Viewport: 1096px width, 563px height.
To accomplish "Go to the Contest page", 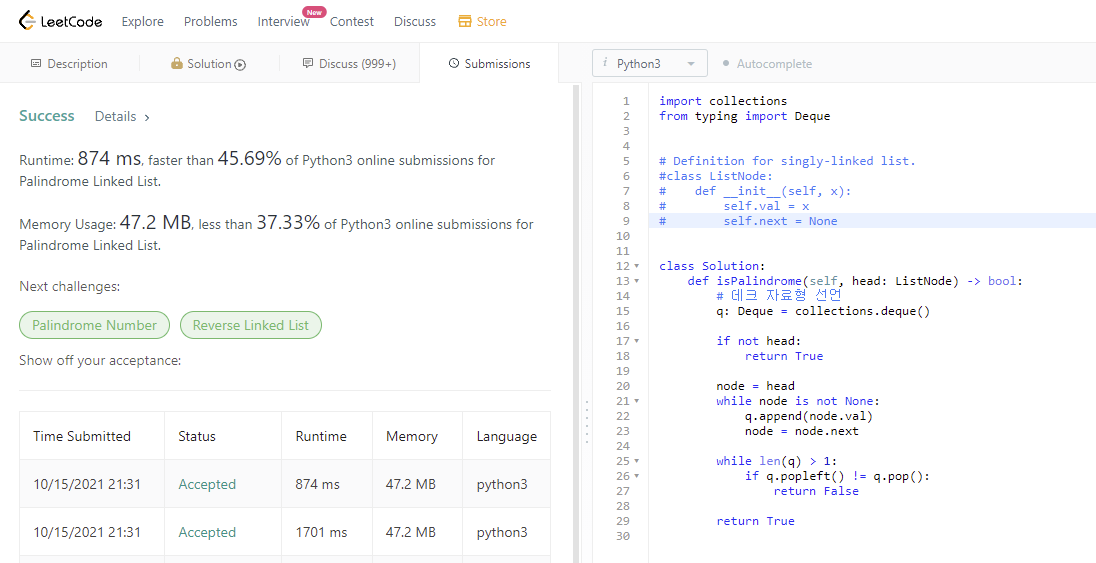I will (352, 22).
